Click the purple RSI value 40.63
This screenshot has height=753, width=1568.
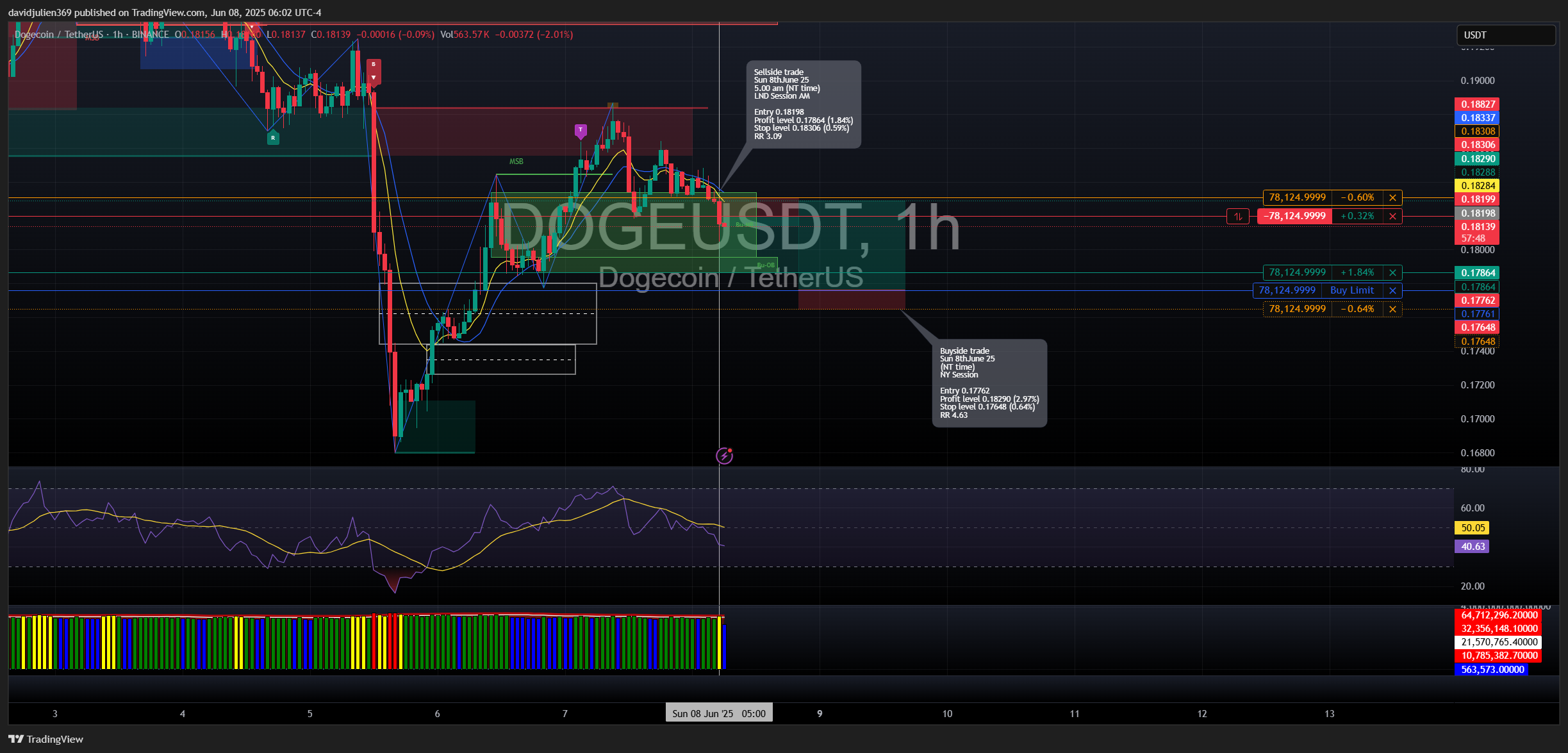1472,547
